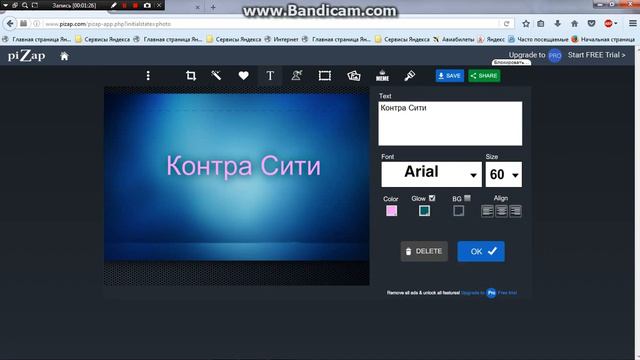The width and height of the screenshot is (640, 360).
Task: Open the MEME tool
Action: [x=382, y=76]
